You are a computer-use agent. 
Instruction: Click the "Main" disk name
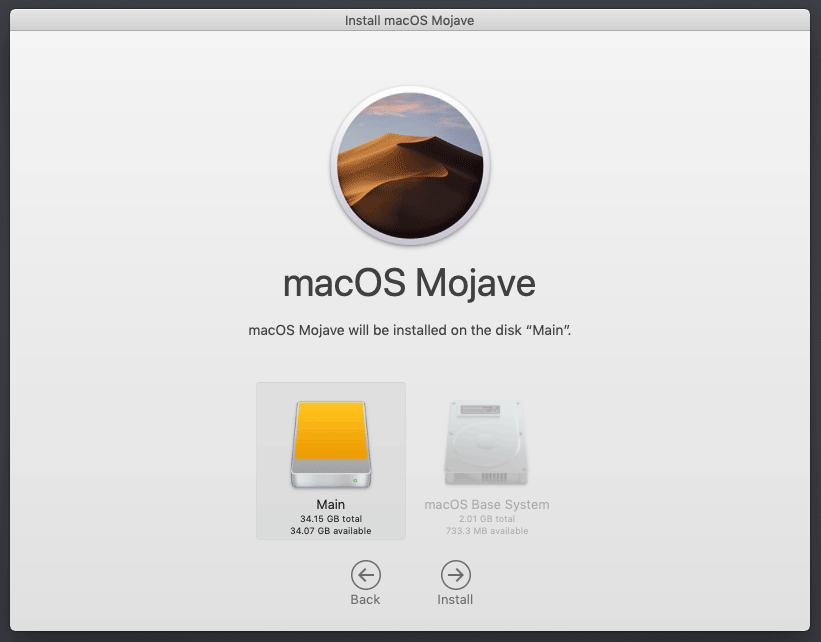point(330,504)
